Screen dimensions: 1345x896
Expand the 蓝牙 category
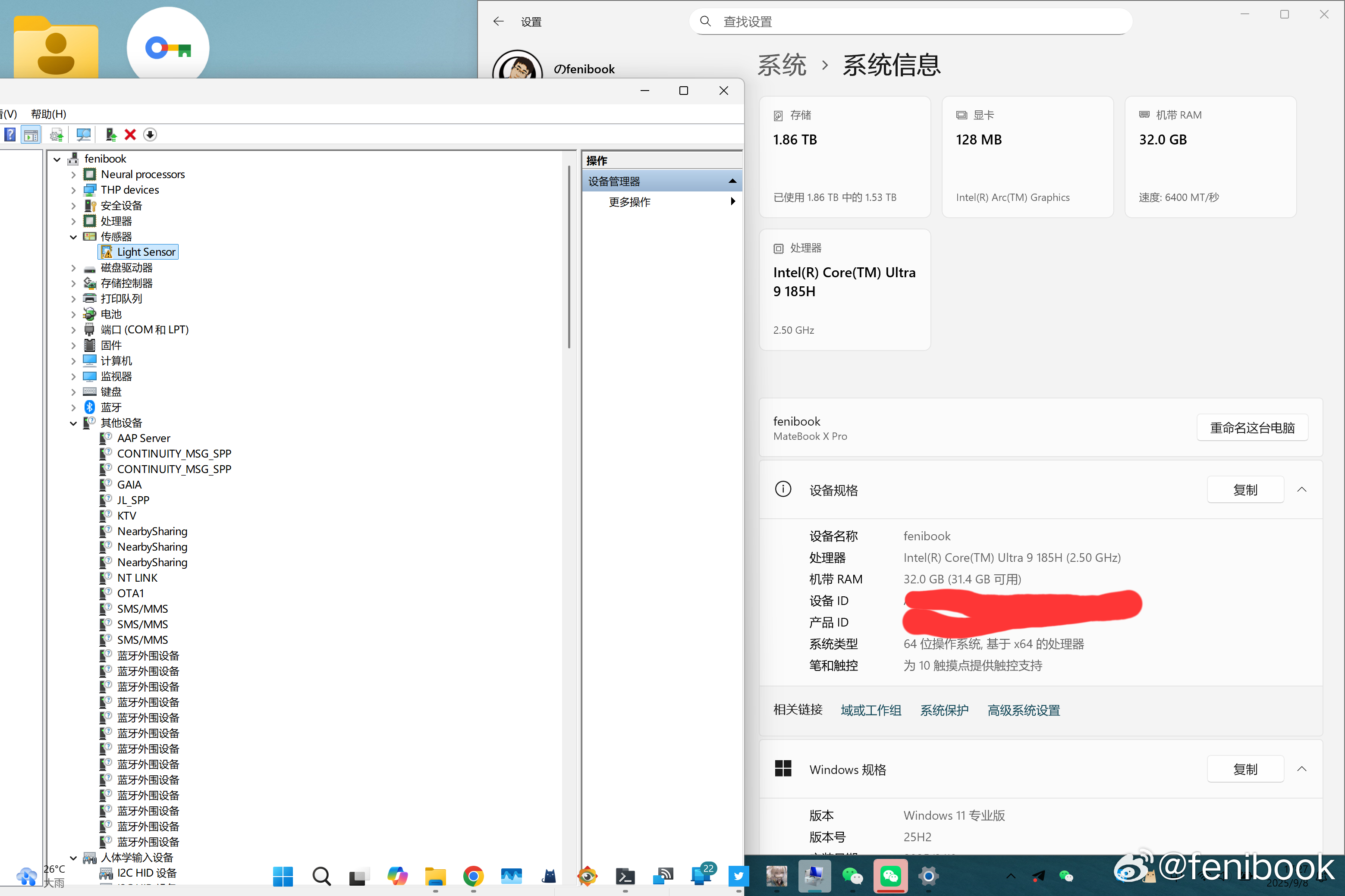tap(73, 408)
